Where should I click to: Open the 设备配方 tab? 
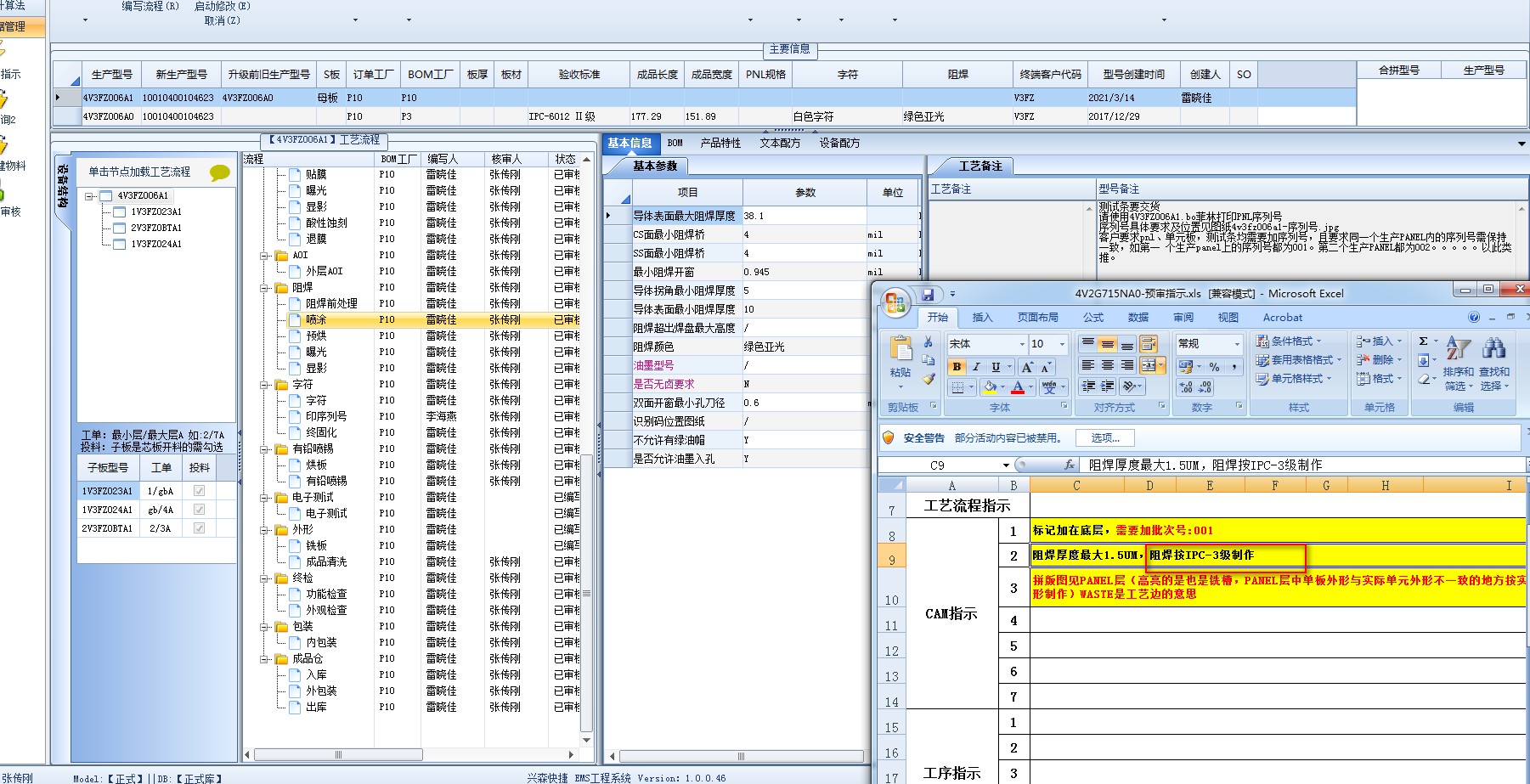coord(839,144)
